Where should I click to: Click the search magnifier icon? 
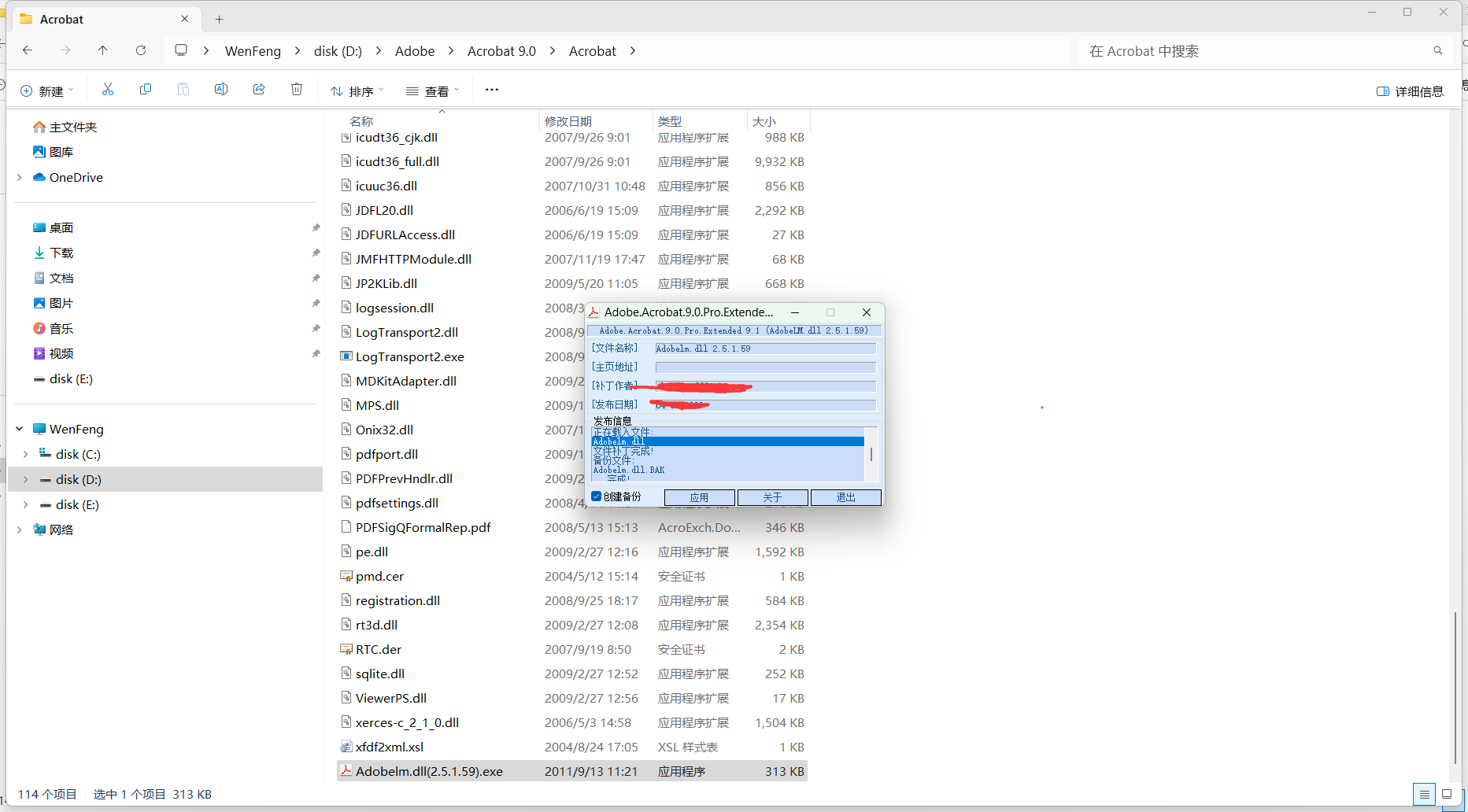coord(1438,50)
